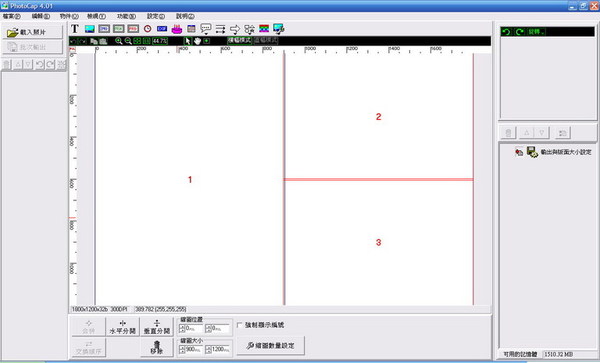
Task: Select canvas cell number 1
Action: (190, 179)
